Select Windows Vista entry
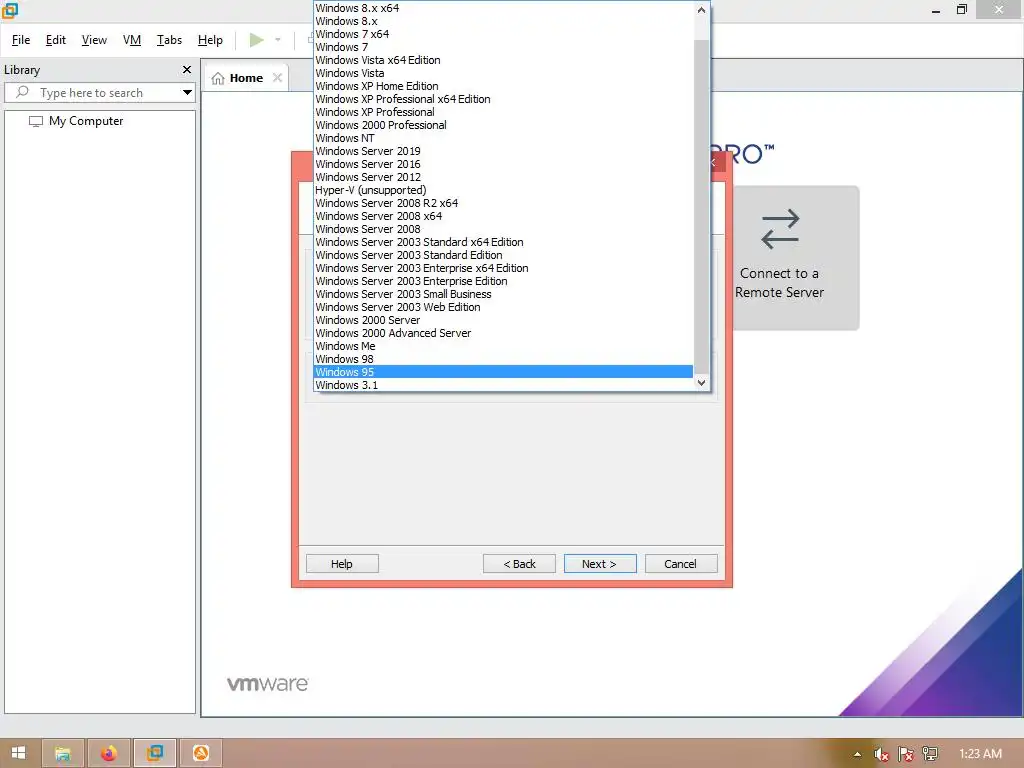The width and height of the screenshot is (1024, 768). (x=503, y=73)
